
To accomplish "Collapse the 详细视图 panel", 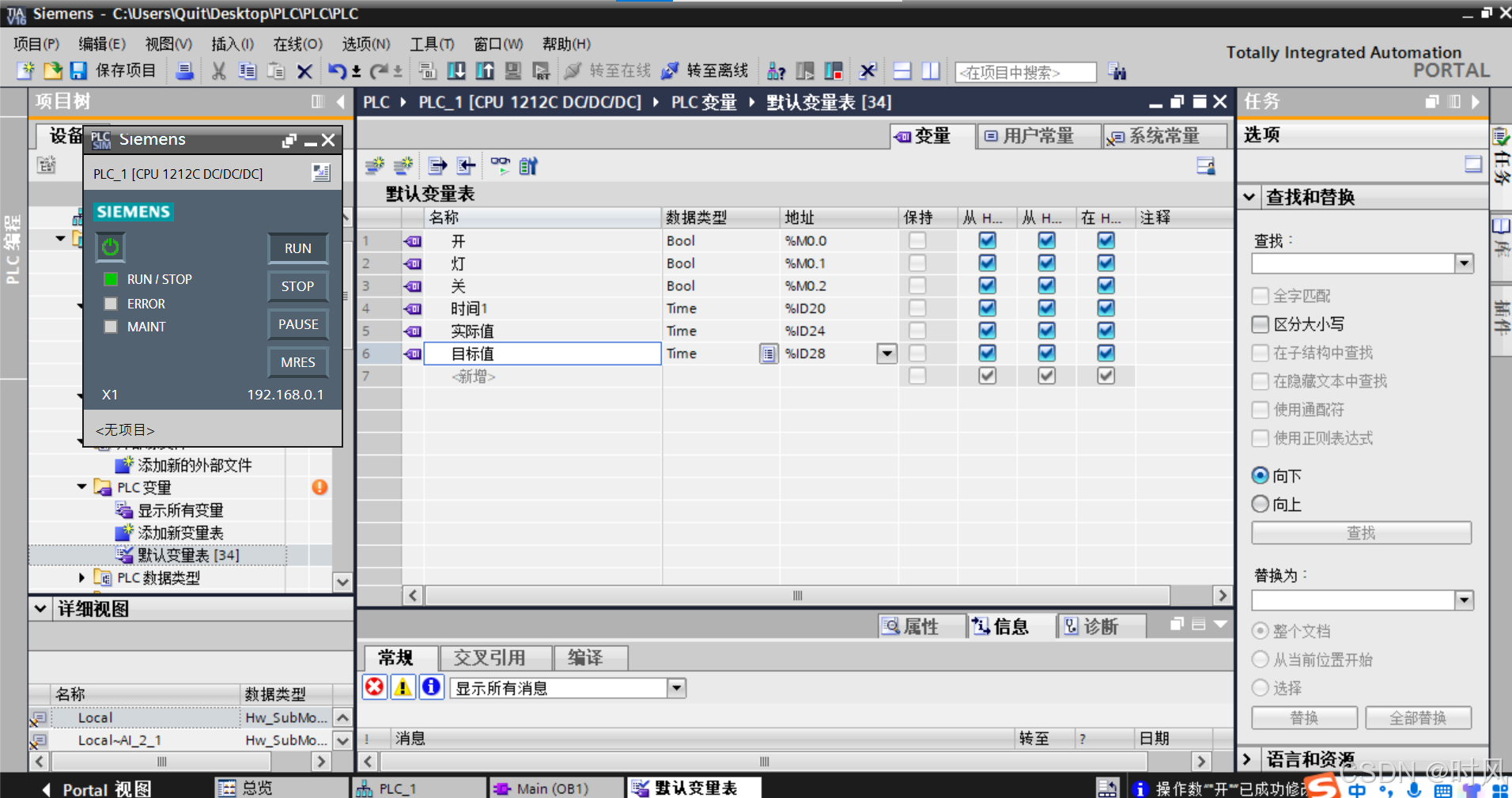I will click(x=40, y=609).
